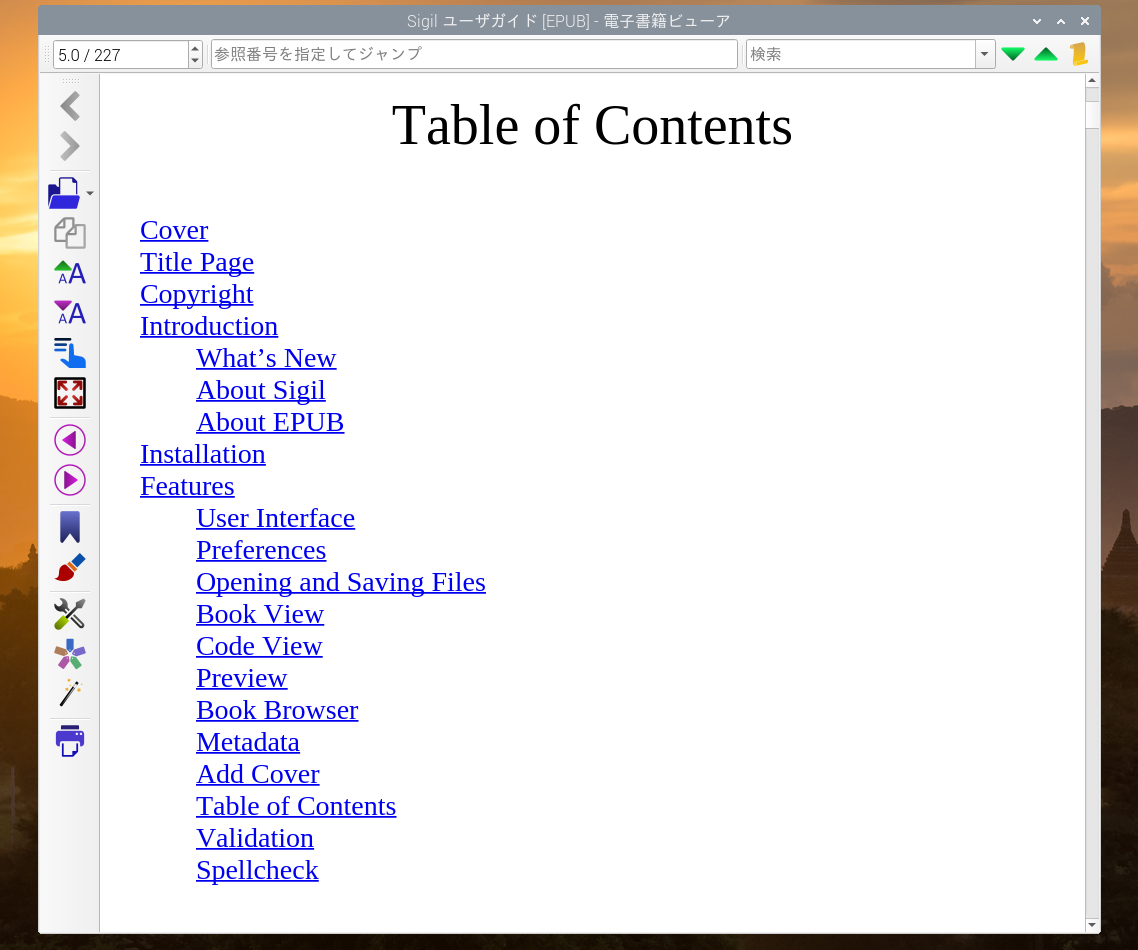Open the table of contents hand icon

pyautogui.click(x=70, y=353)
